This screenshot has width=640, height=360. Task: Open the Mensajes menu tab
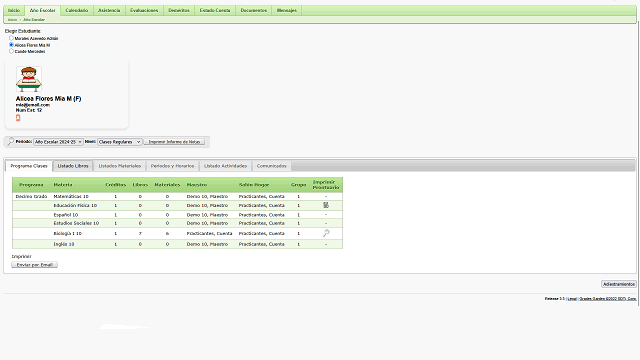287,10
